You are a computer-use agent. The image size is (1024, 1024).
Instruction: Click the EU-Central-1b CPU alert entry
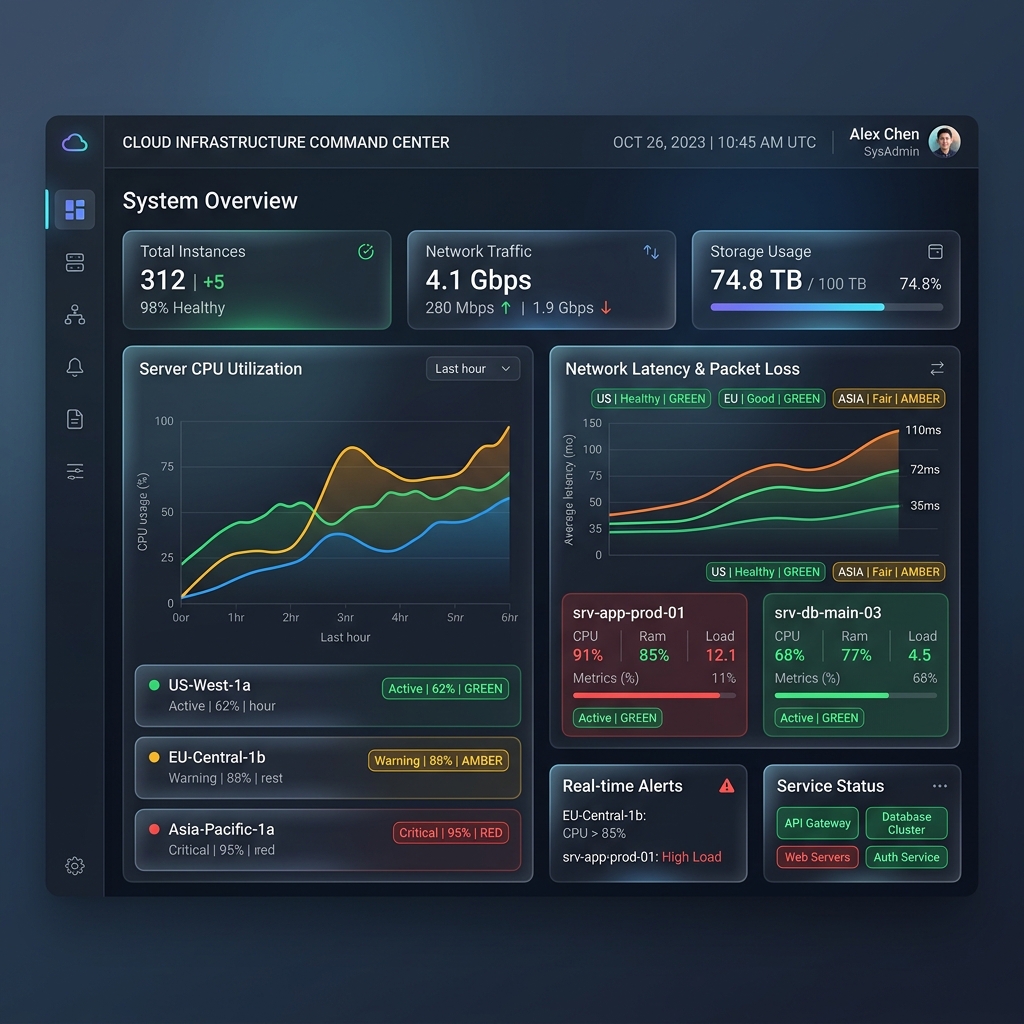604,824
